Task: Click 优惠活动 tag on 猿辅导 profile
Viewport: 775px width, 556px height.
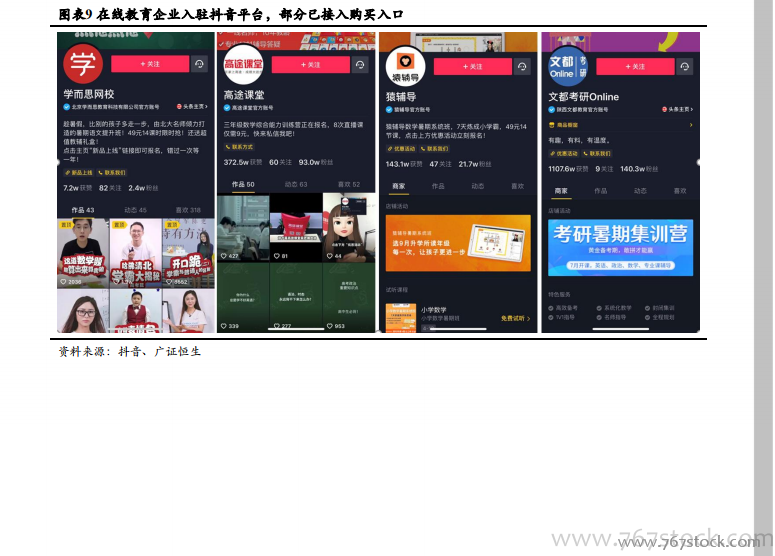Action: tap(401, 149)
